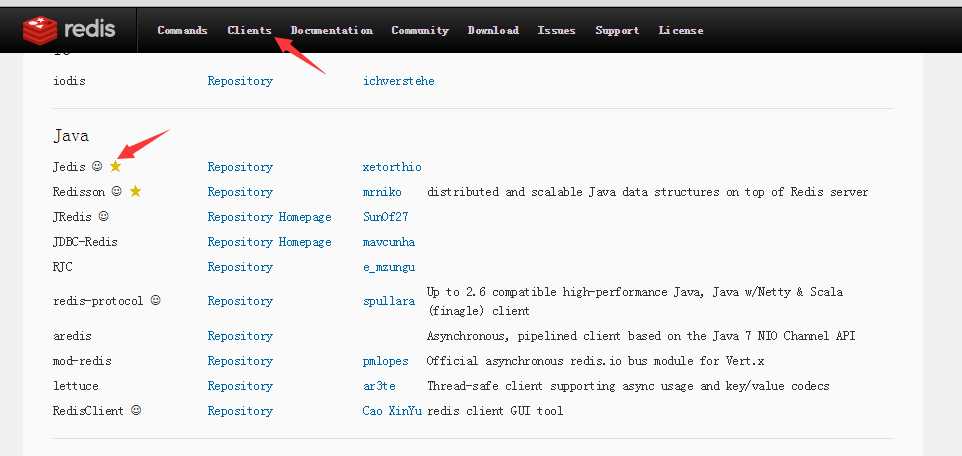962x456 pixels.
Task: Click the smiley icon beside RedisClient
Action: (x=136, y=411)
